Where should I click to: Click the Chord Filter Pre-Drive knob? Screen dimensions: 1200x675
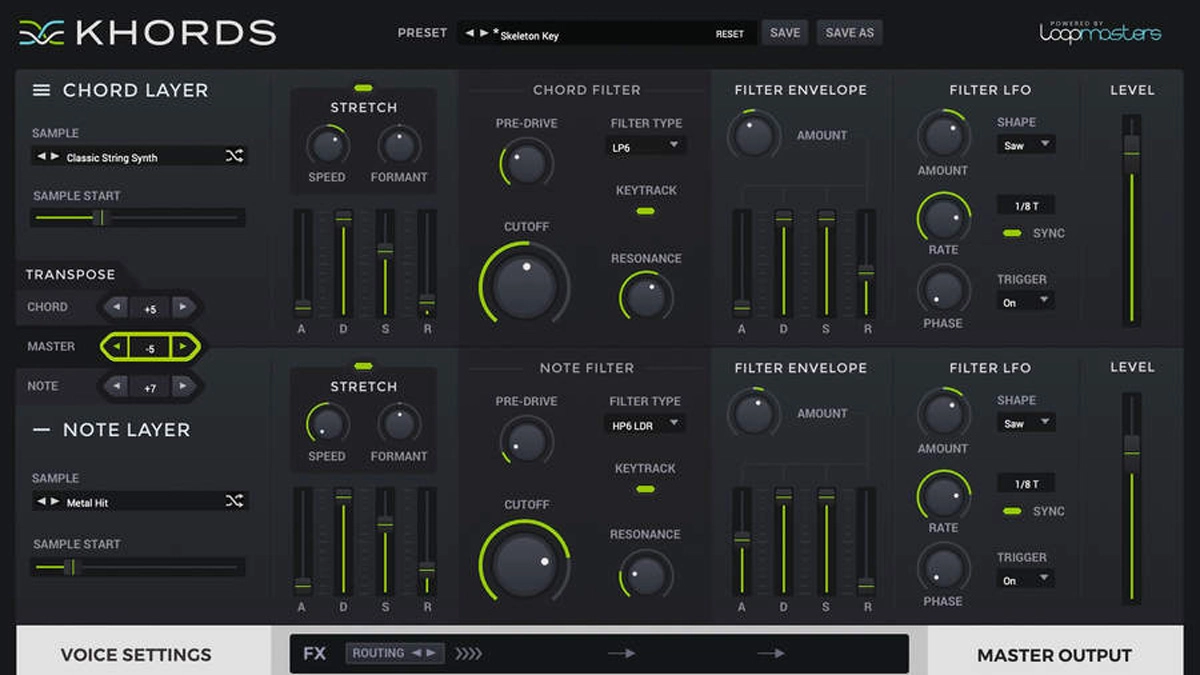(526, 163)
